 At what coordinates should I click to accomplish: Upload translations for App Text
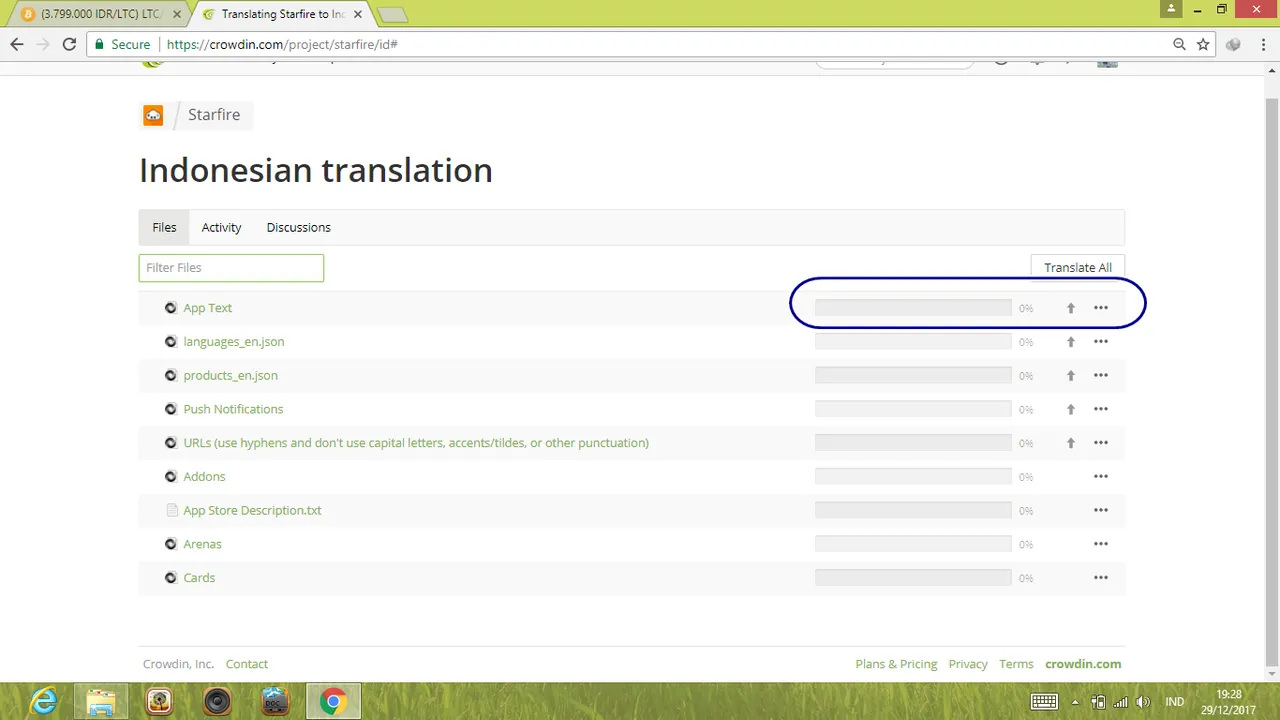coord(1070,308)
